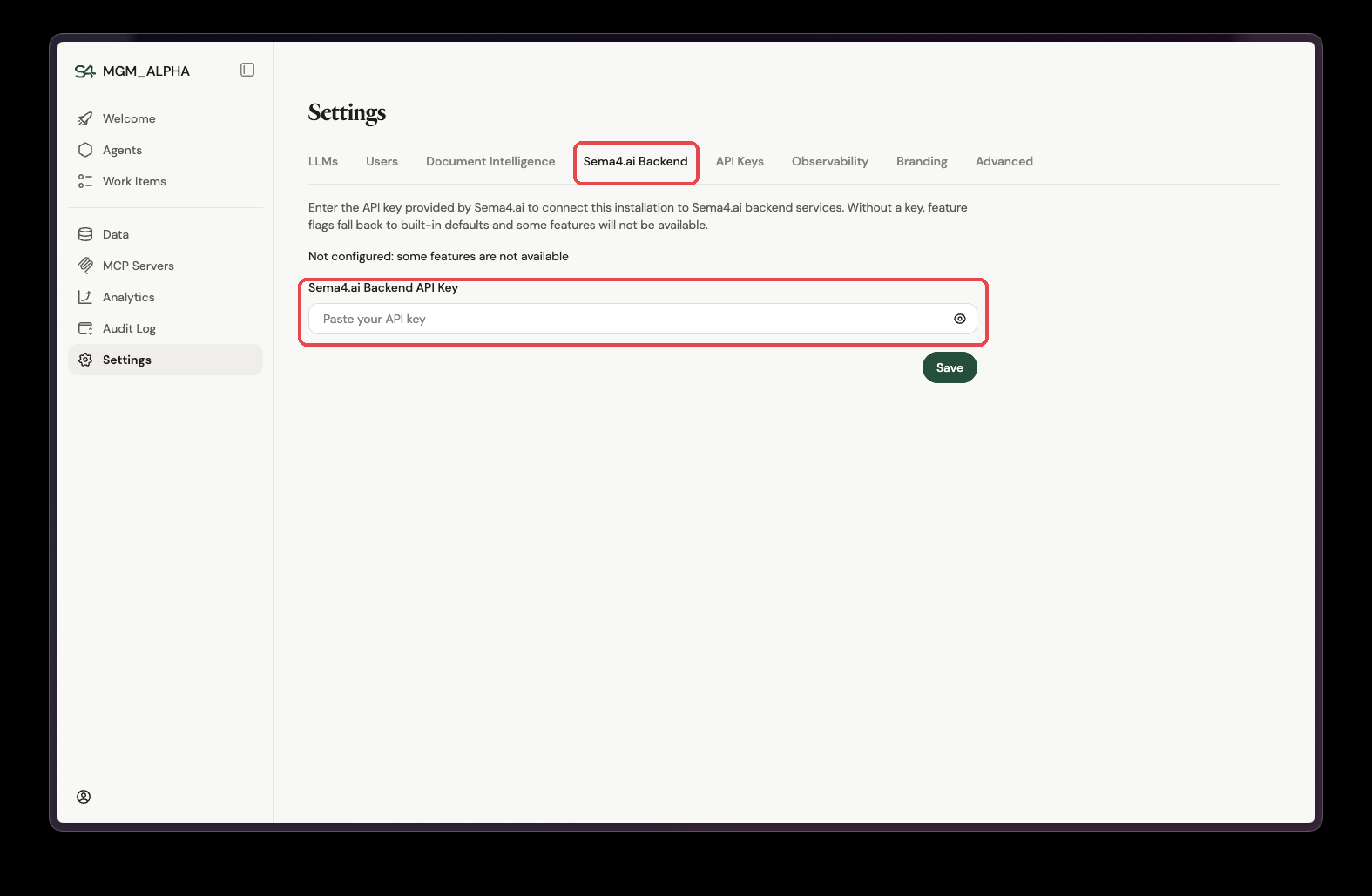Open Welcome in the sidebar
This screenshot has width=1372, height=896.
tap(166, 118)
